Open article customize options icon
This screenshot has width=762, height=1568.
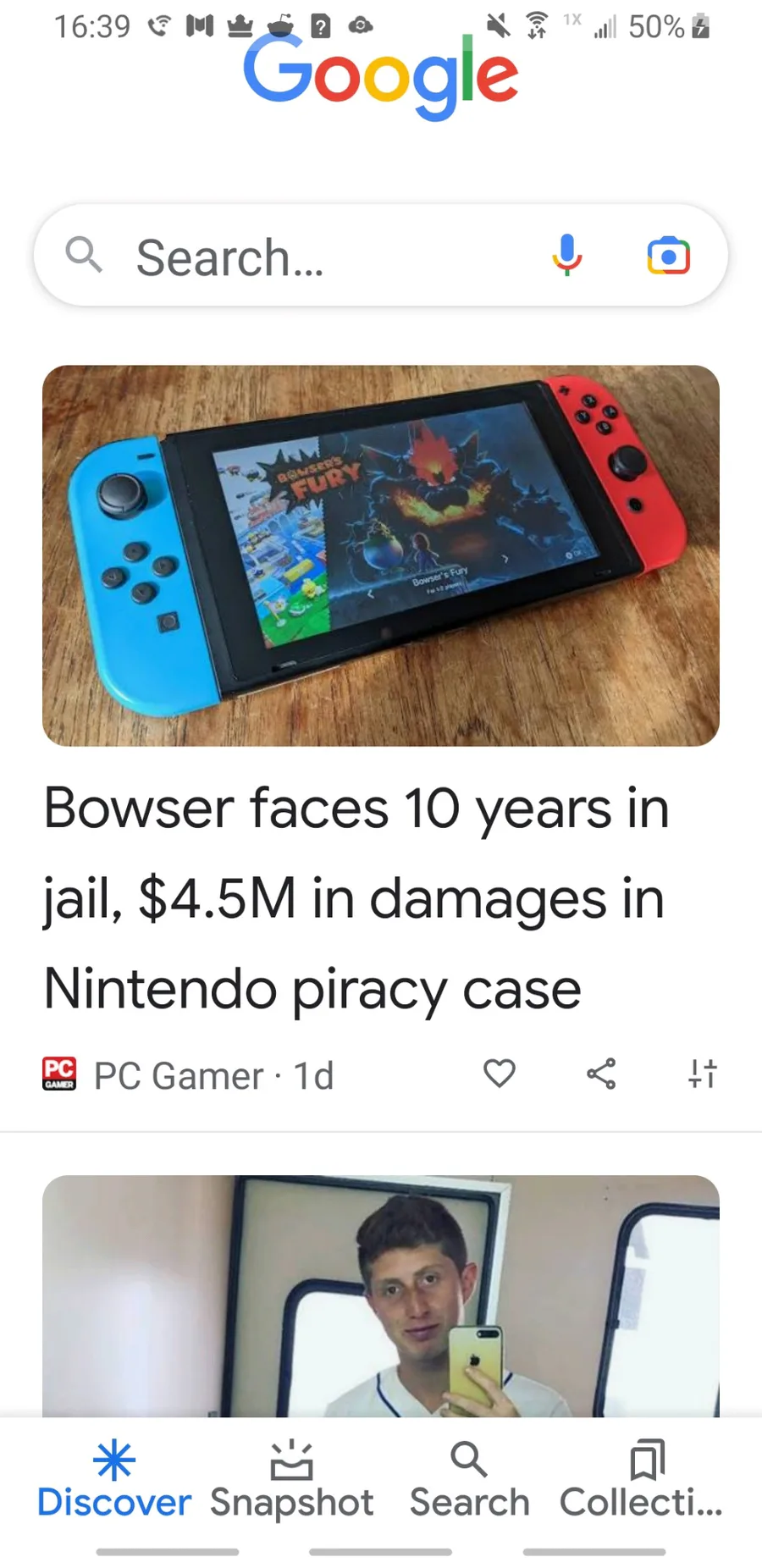tap(703, 1074)
